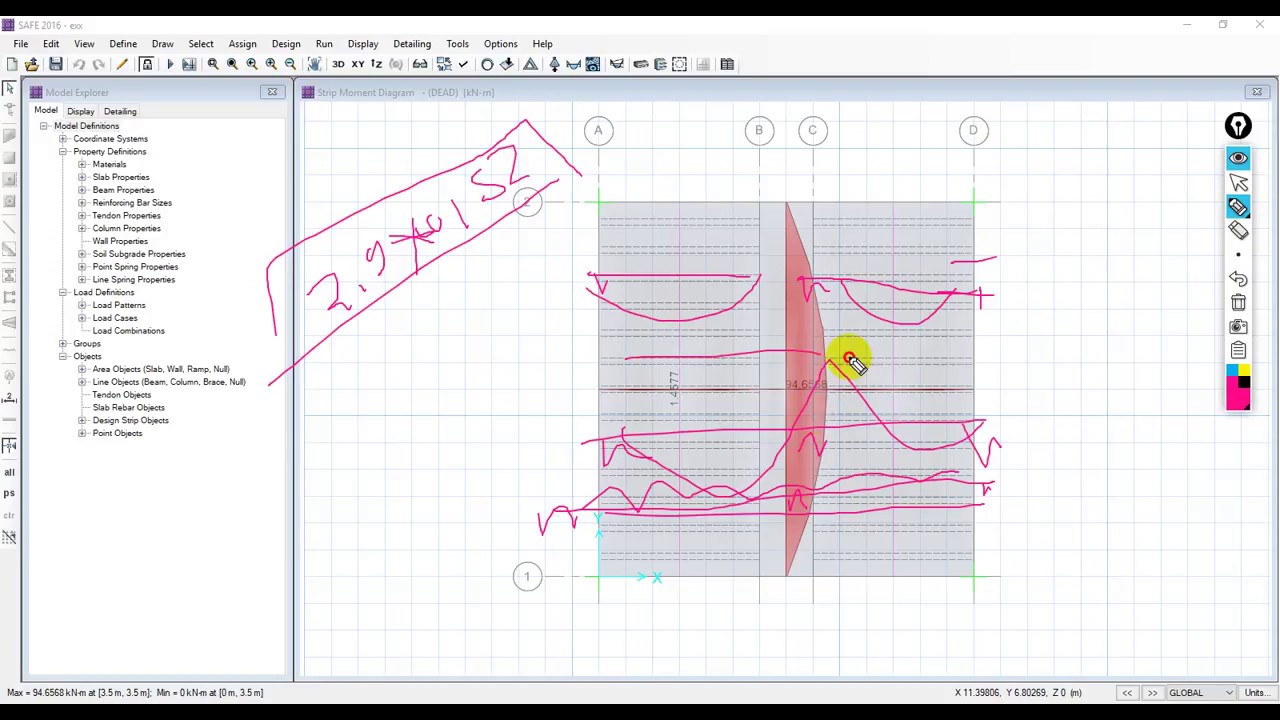The image size is (1280, 720).
Task: Click the New Model icon in toolbar
Action: click(11, 64)
